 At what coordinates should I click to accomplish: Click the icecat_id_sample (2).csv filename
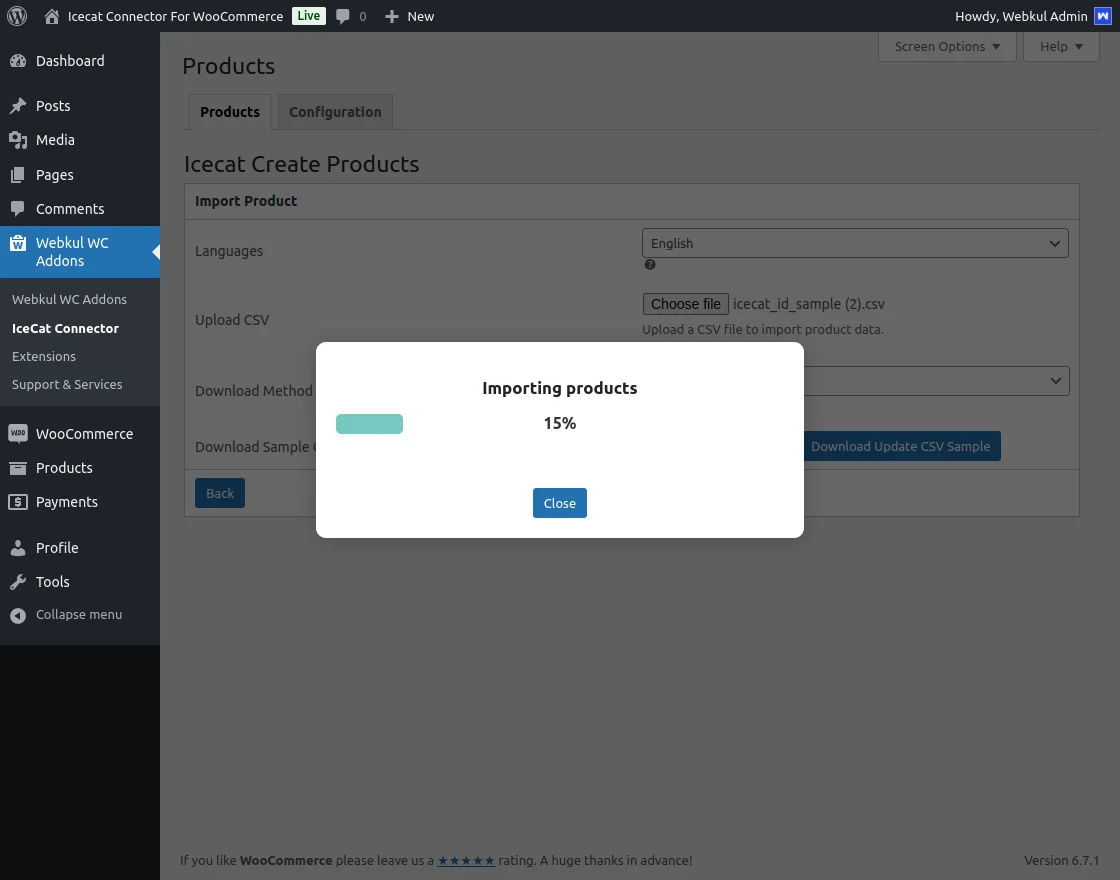pos(809,304)
